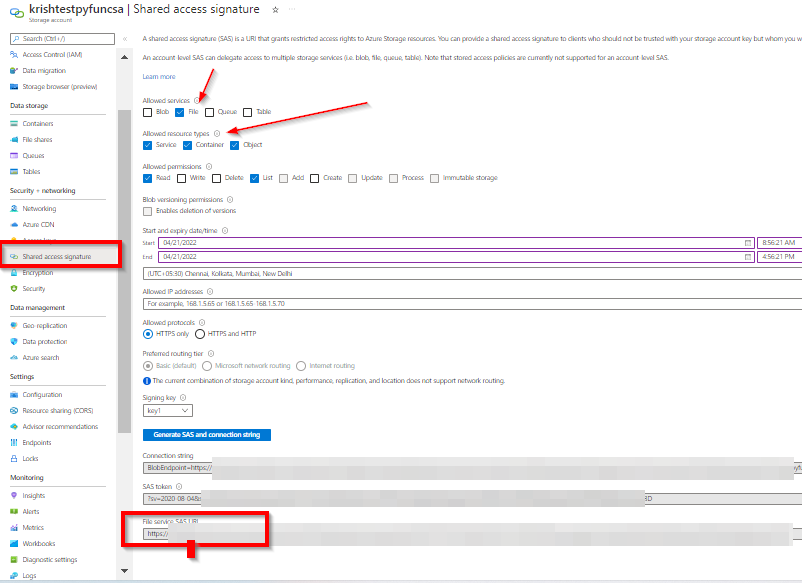Check the Create permission checkbox
The width and height of the screenshot is (802, 583).
coord(315,178)
